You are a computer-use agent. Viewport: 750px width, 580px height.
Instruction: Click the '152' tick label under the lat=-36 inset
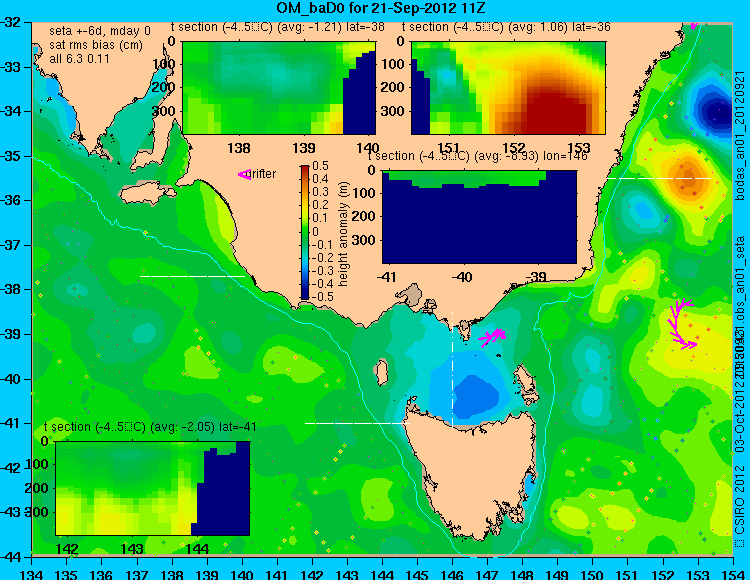point(514,148)
